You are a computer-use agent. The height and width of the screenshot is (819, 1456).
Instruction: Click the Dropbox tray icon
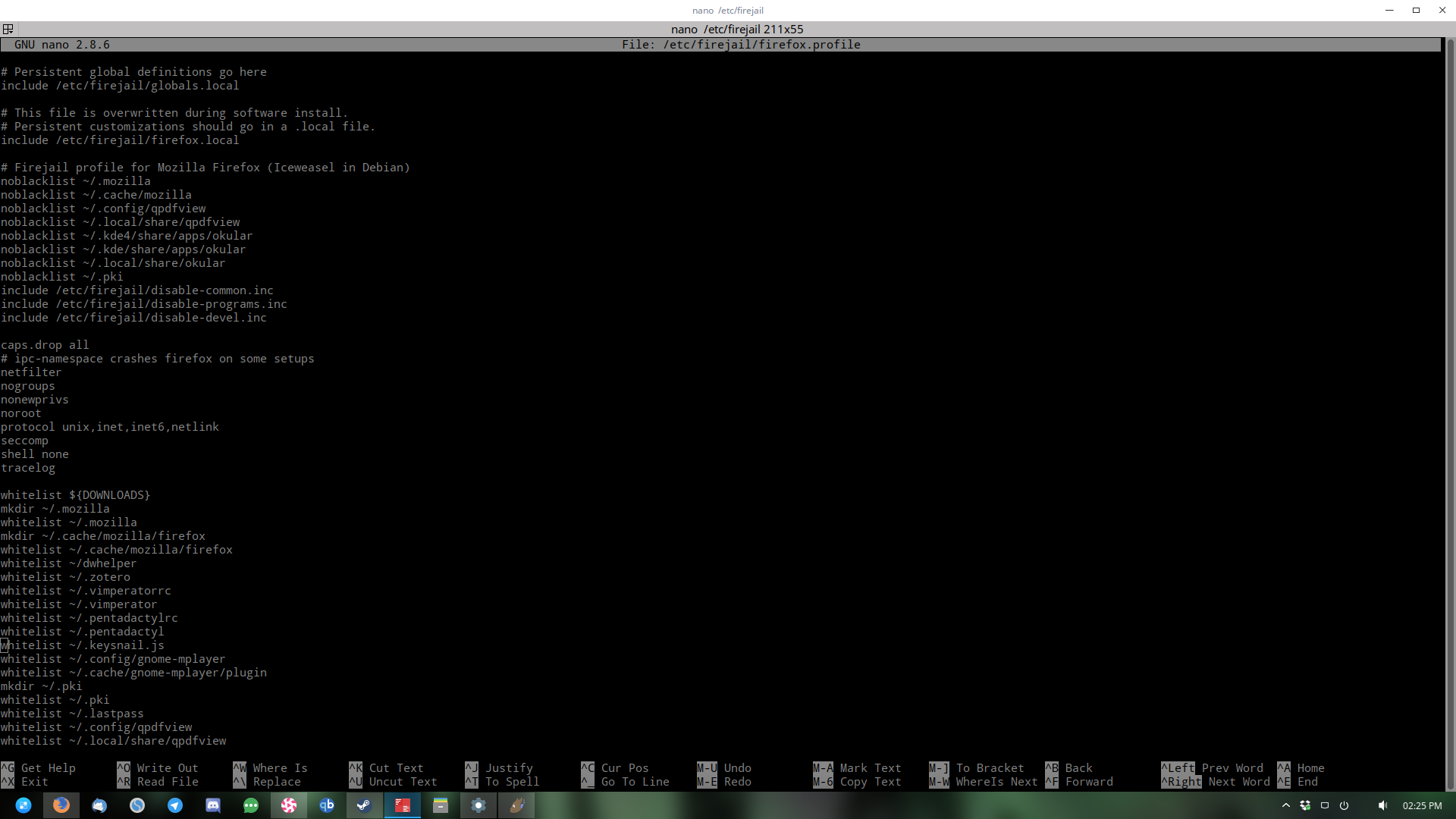[1305, 805]
